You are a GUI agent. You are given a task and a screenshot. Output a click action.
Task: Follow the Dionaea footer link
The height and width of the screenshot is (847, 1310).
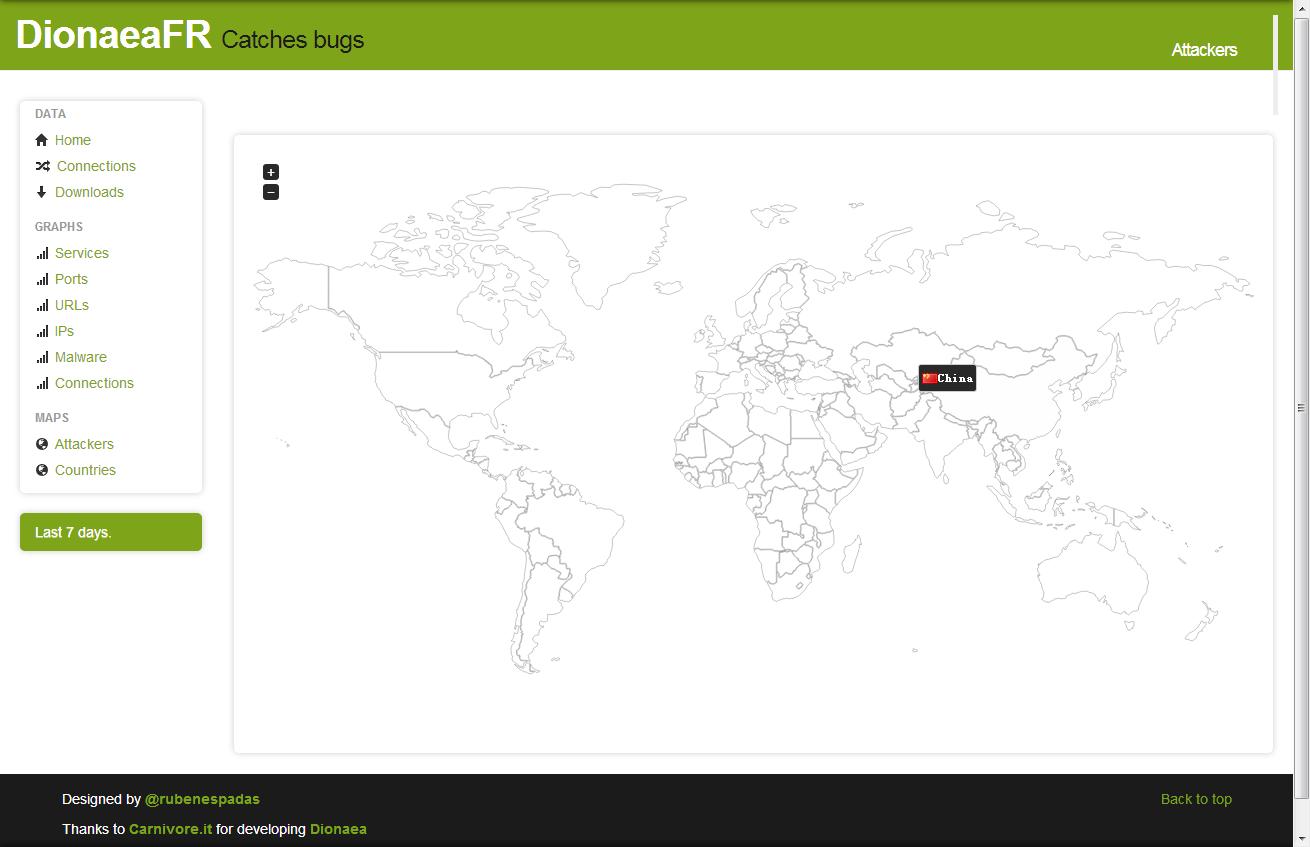coord(338,829)
